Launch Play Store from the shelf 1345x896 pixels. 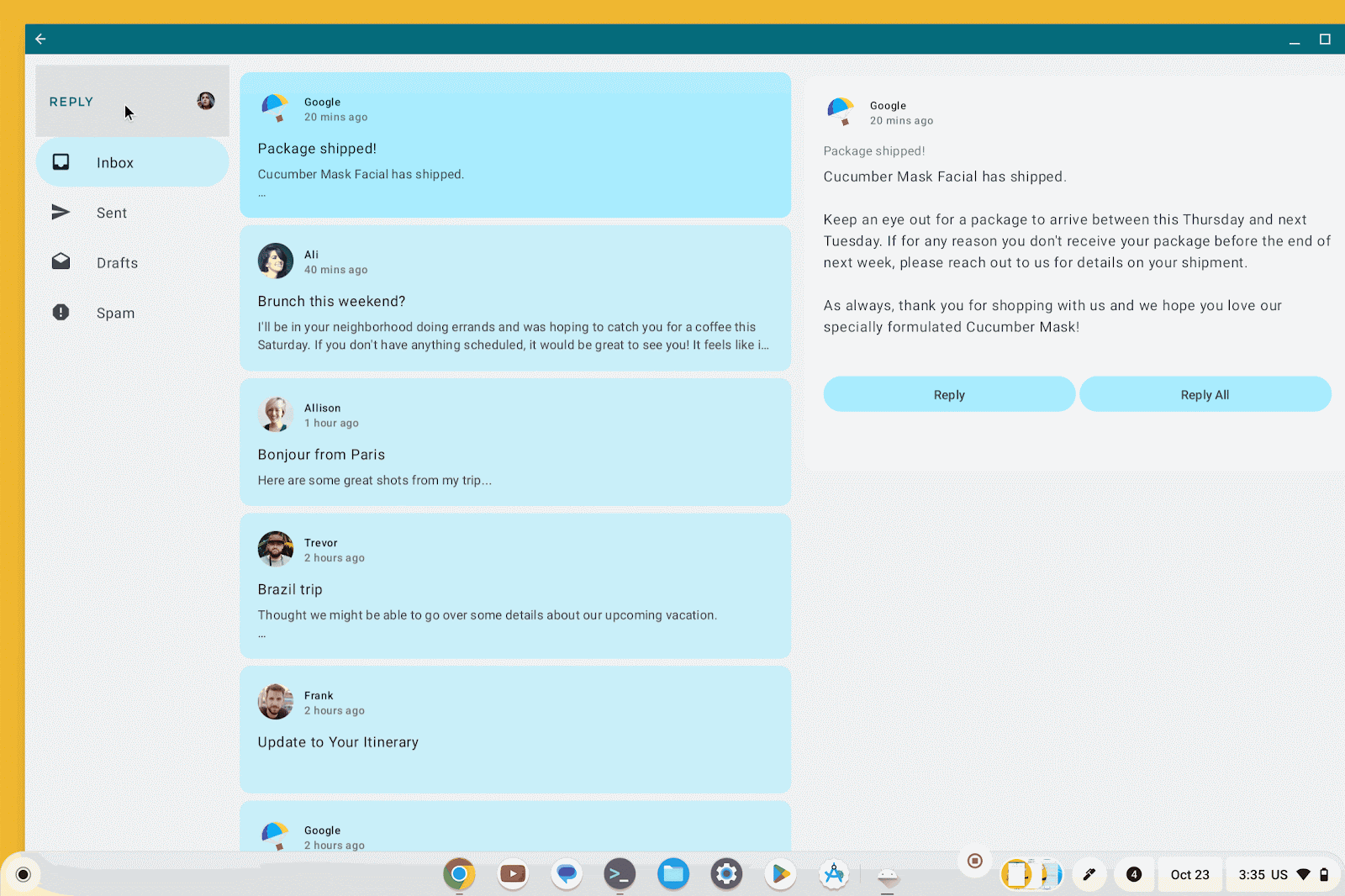780,875
